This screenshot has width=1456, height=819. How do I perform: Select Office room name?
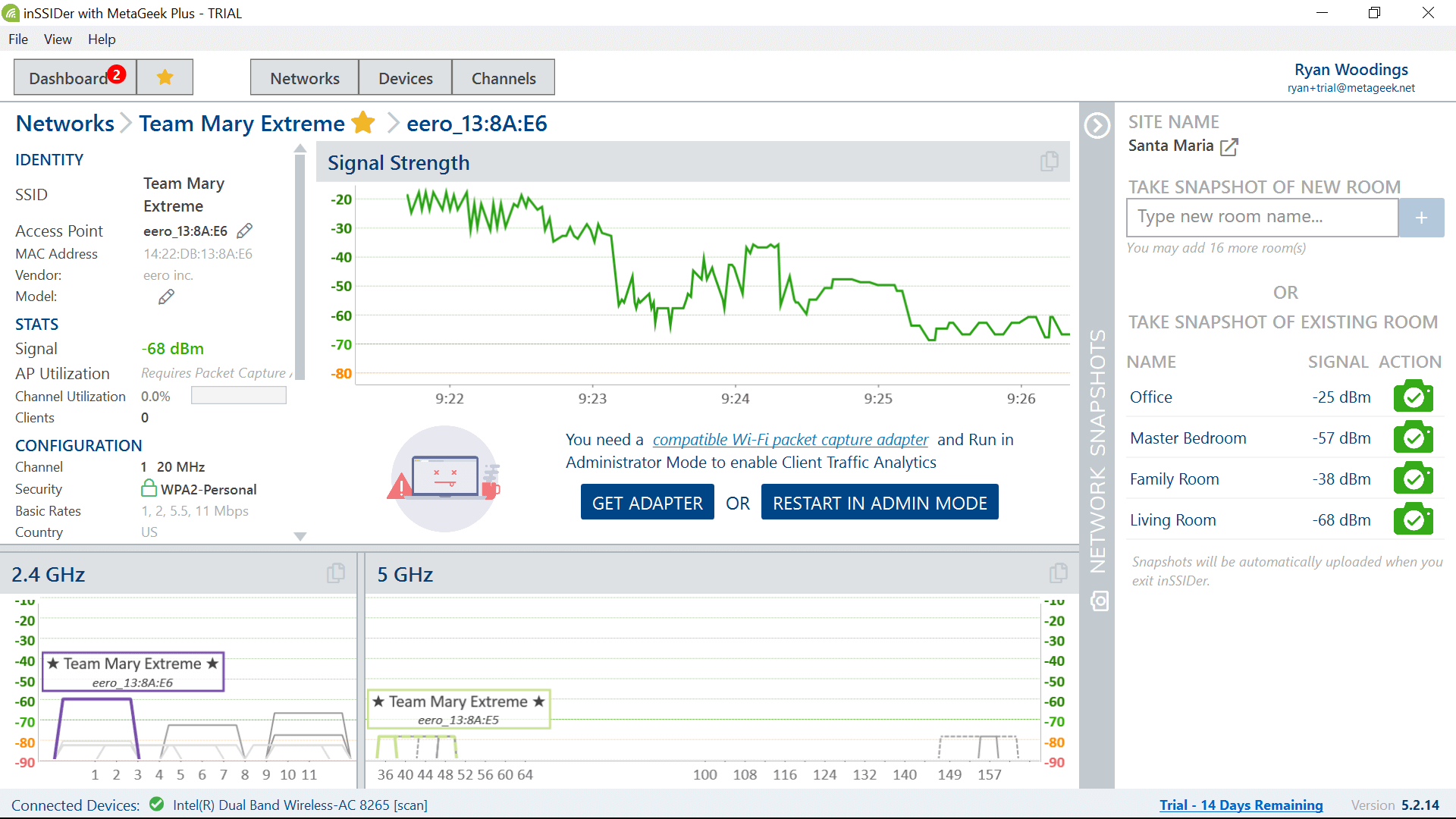(x=1150, y=397)
